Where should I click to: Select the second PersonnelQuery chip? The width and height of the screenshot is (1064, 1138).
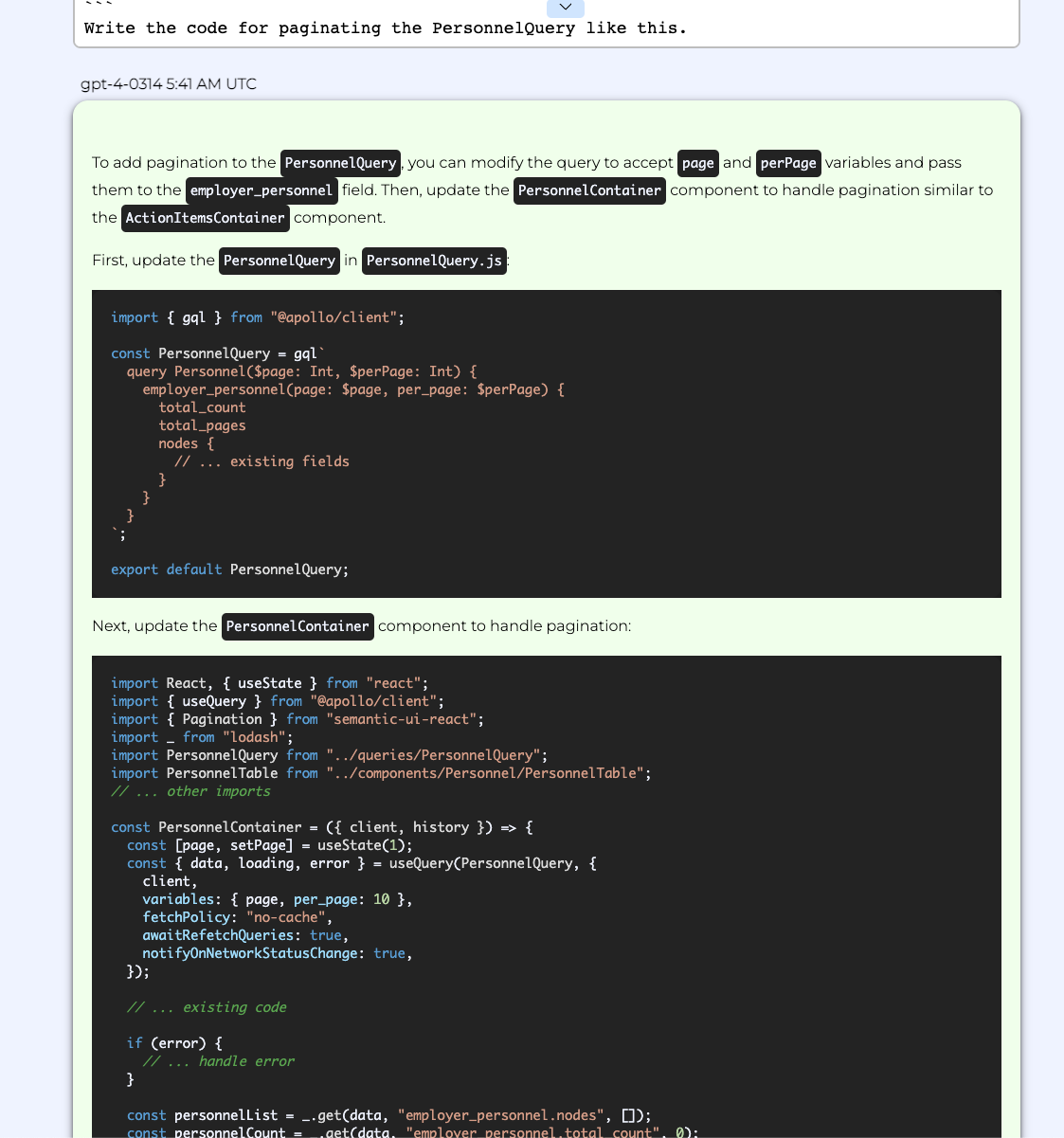point(279,261)
